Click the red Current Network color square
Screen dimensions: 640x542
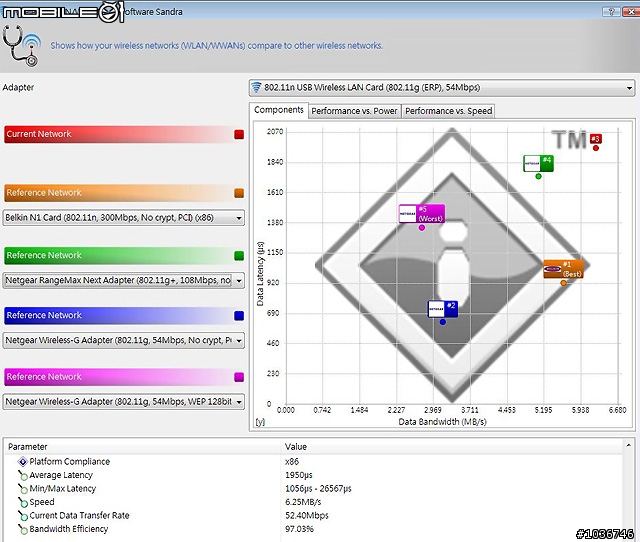[x=239, y=134]
